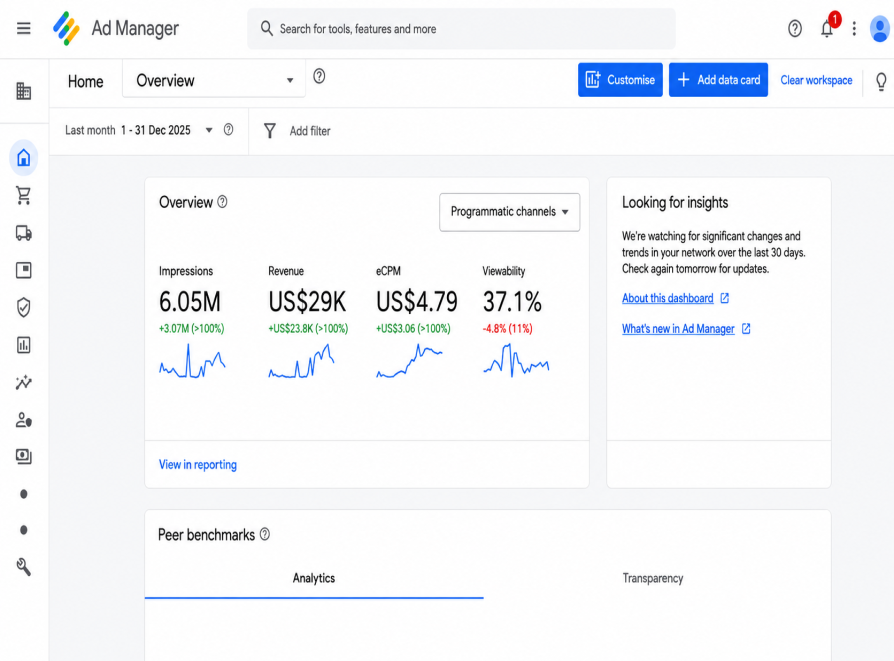894x661 pixels.
Task: Focus the search tools and features field
Action: coord(461,29)
